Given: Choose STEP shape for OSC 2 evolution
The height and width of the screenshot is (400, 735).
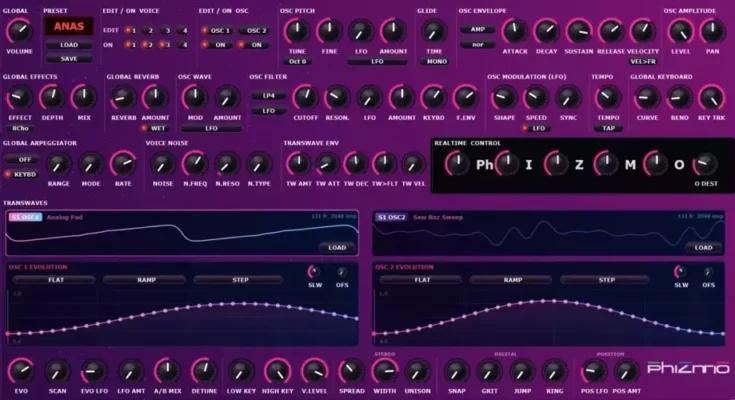Looking at the screenshot, I should click(x=606, y=280).
